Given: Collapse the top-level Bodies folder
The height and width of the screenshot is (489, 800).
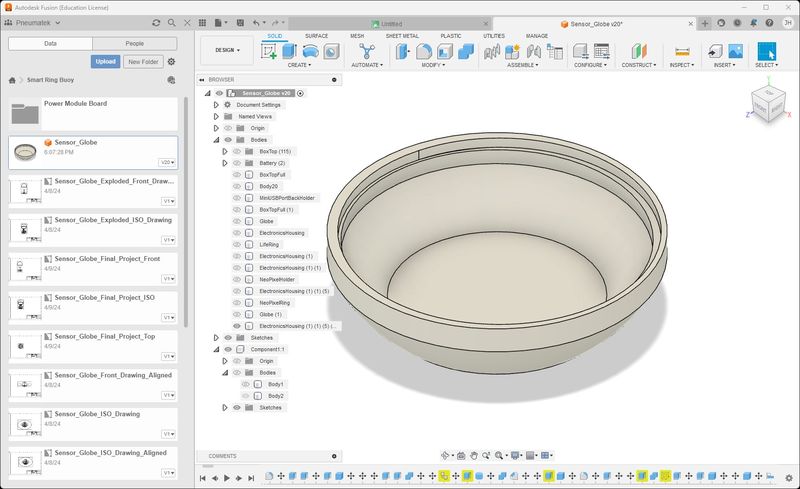Looking at the screenshot, I should click(216, 140).
